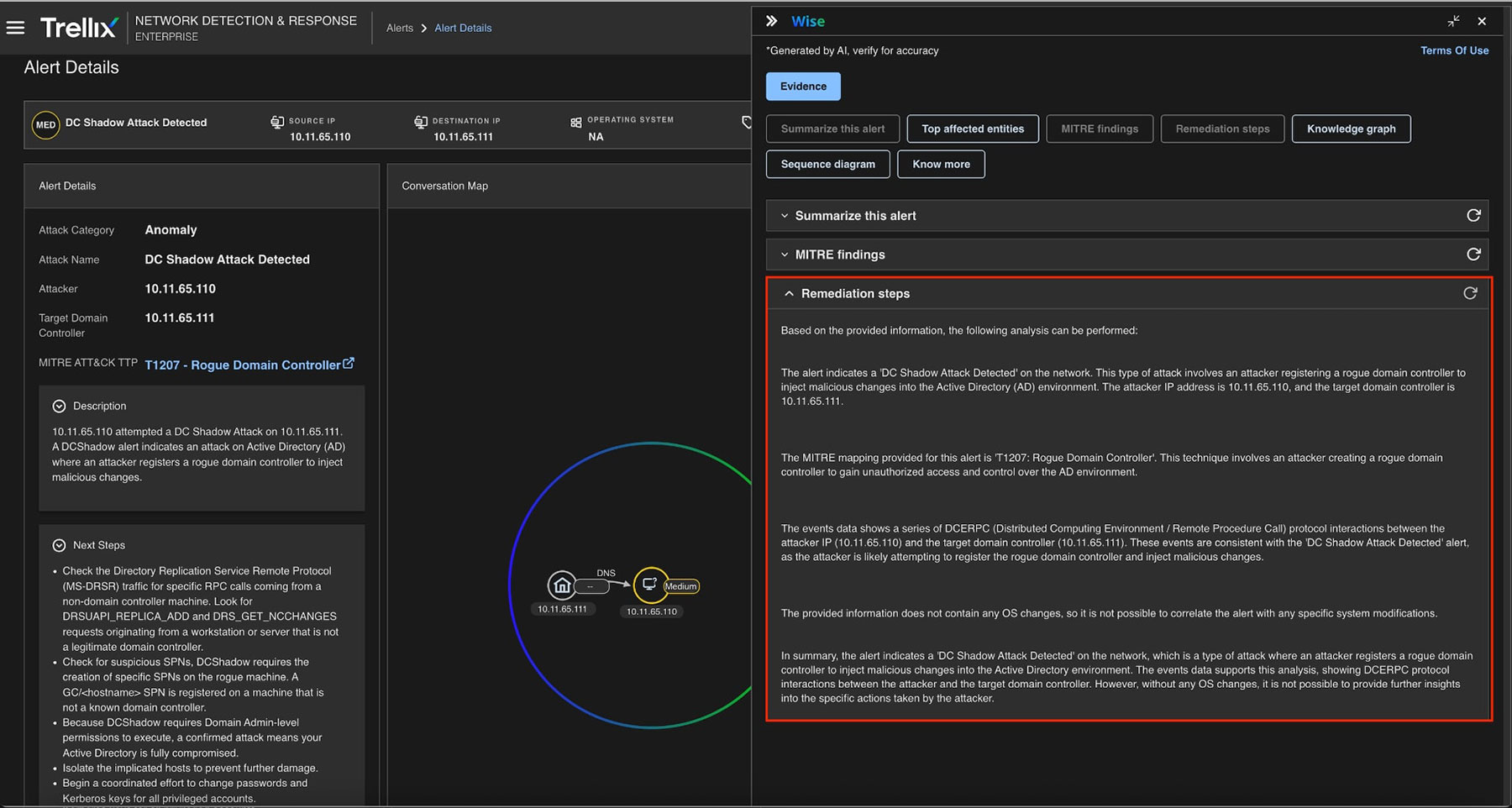Collapse the Next Steps section
1512x808 pixels.
(59, 546)
